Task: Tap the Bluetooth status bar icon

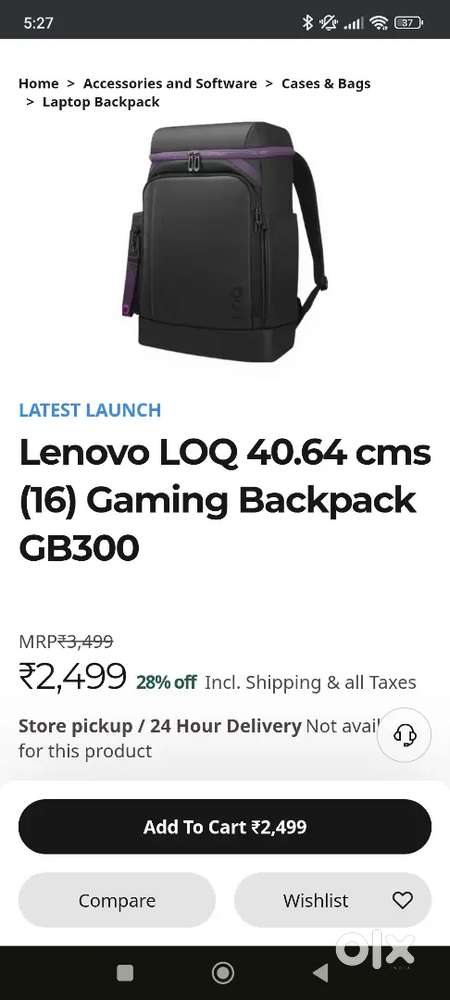Action: point(308,23)
